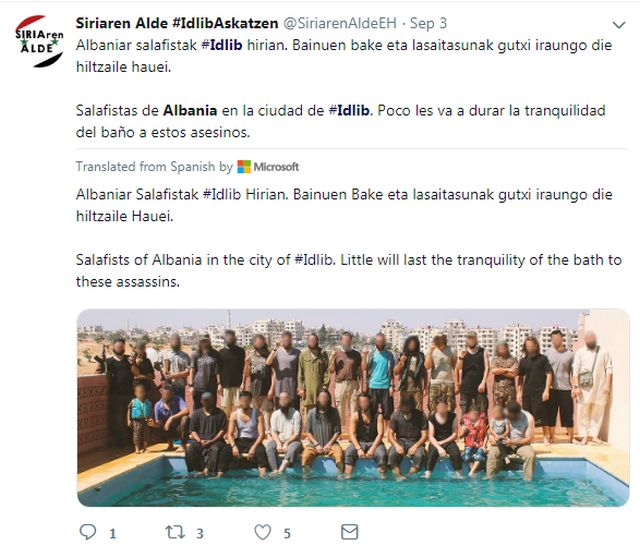Click the like count number 5
This screenshot has width=640, height=546.
pyautogui.click(x=287, y=533)
